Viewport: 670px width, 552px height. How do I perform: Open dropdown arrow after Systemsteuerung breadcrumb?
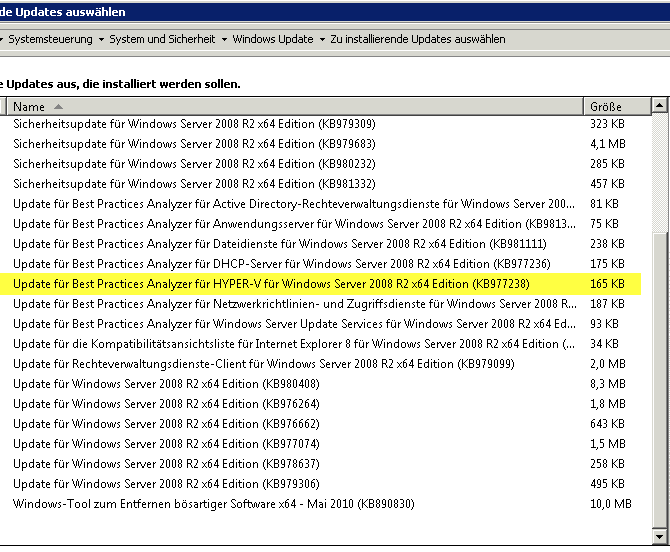(x=101, y=40)
